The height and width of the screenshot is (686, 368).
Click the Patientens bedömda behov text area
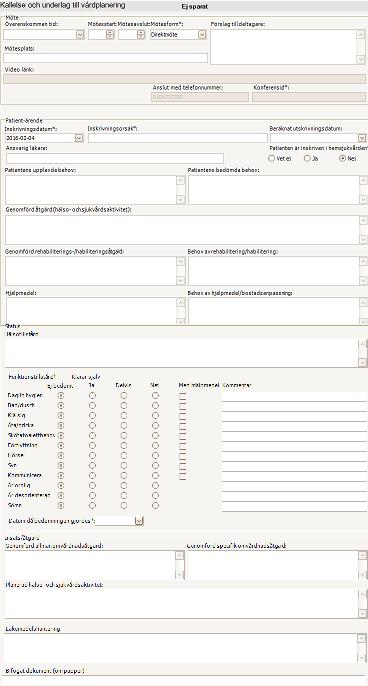[x=273, y=190]
